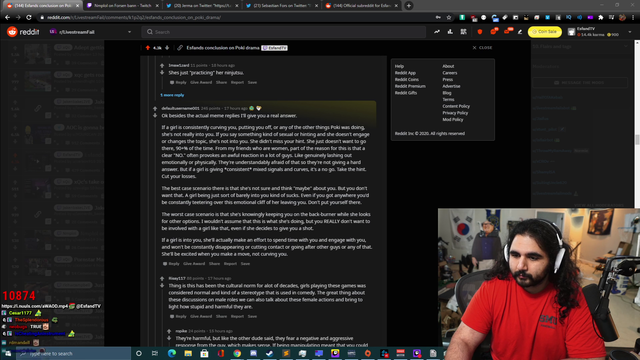This screenshot has height=360, width=640.
Task: Open the EsfandTV user account menu
Action: coord(599,32)
